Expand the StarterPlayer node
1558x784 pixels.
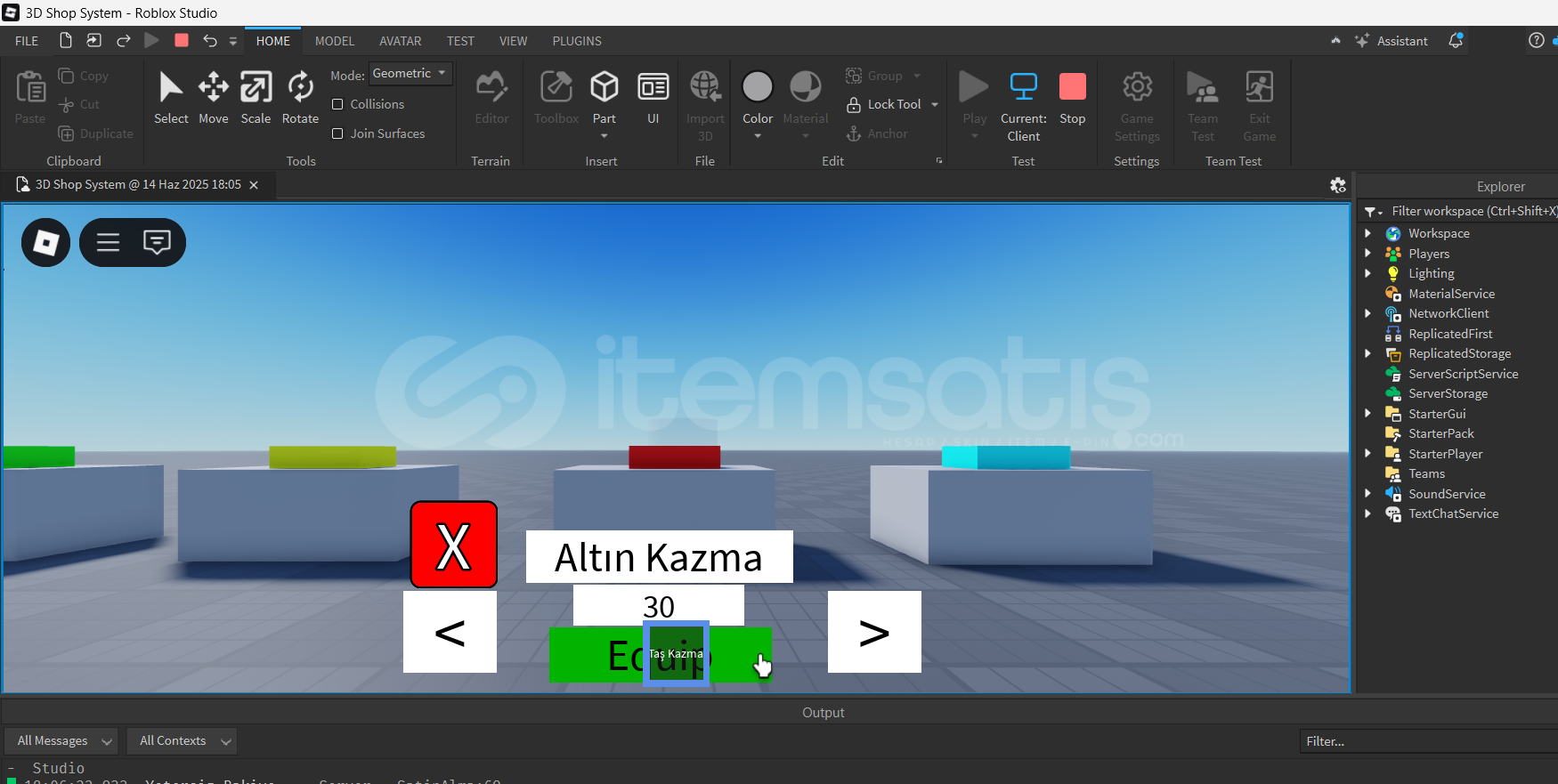[x=1368, y=454]
